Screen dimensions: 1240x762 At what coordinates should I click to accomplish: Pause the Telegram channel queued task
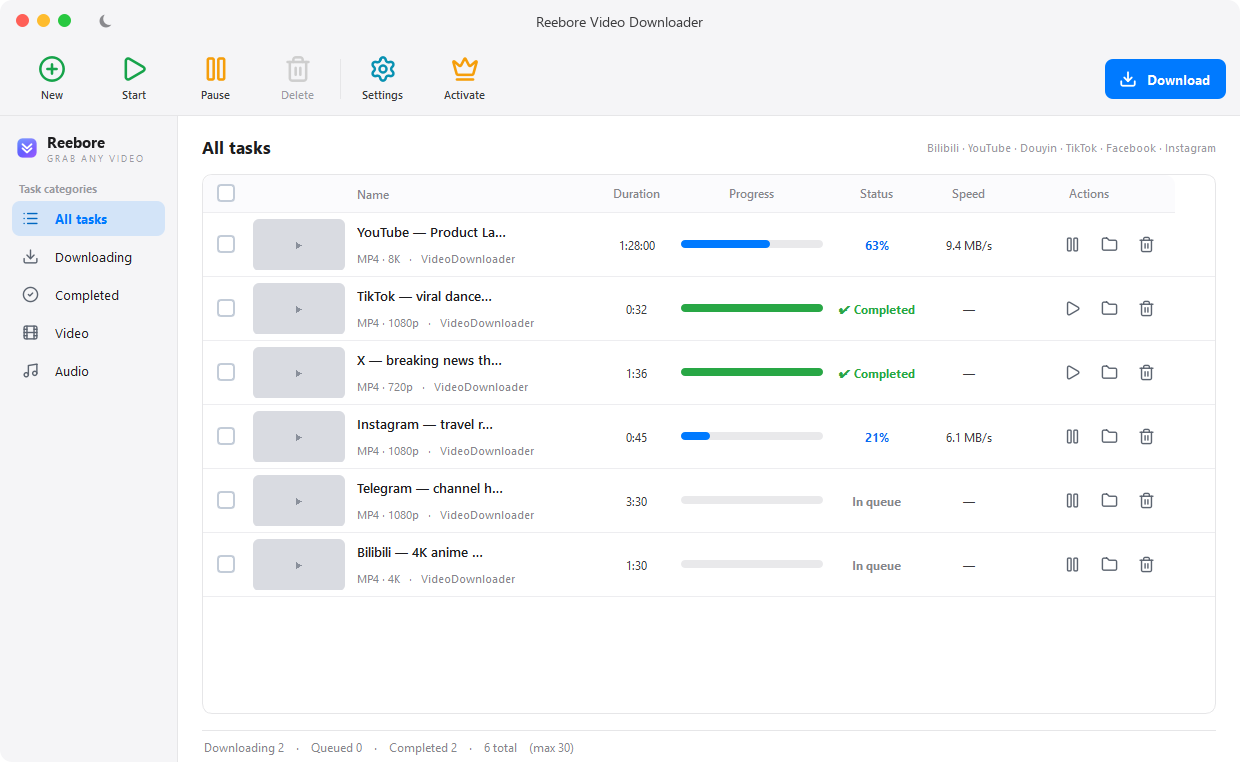[x=1073, y=501]
